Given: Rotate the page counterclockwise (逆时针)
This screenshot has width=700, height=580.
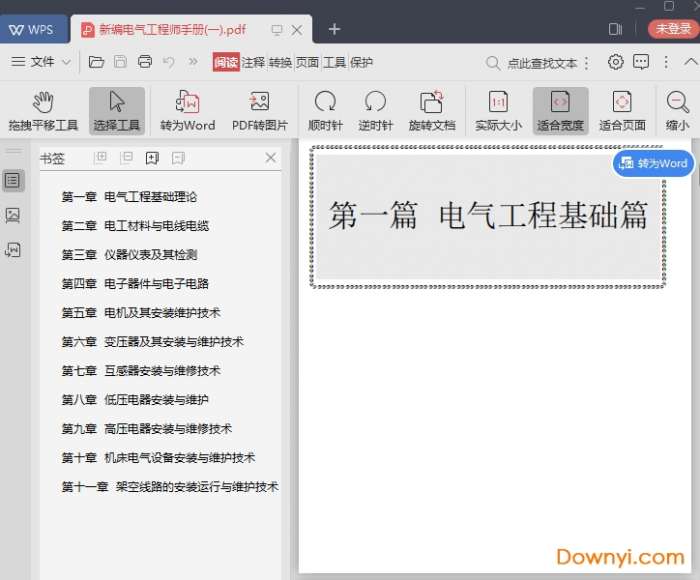Looking at the screenshot, I should (x=375, y=111).
